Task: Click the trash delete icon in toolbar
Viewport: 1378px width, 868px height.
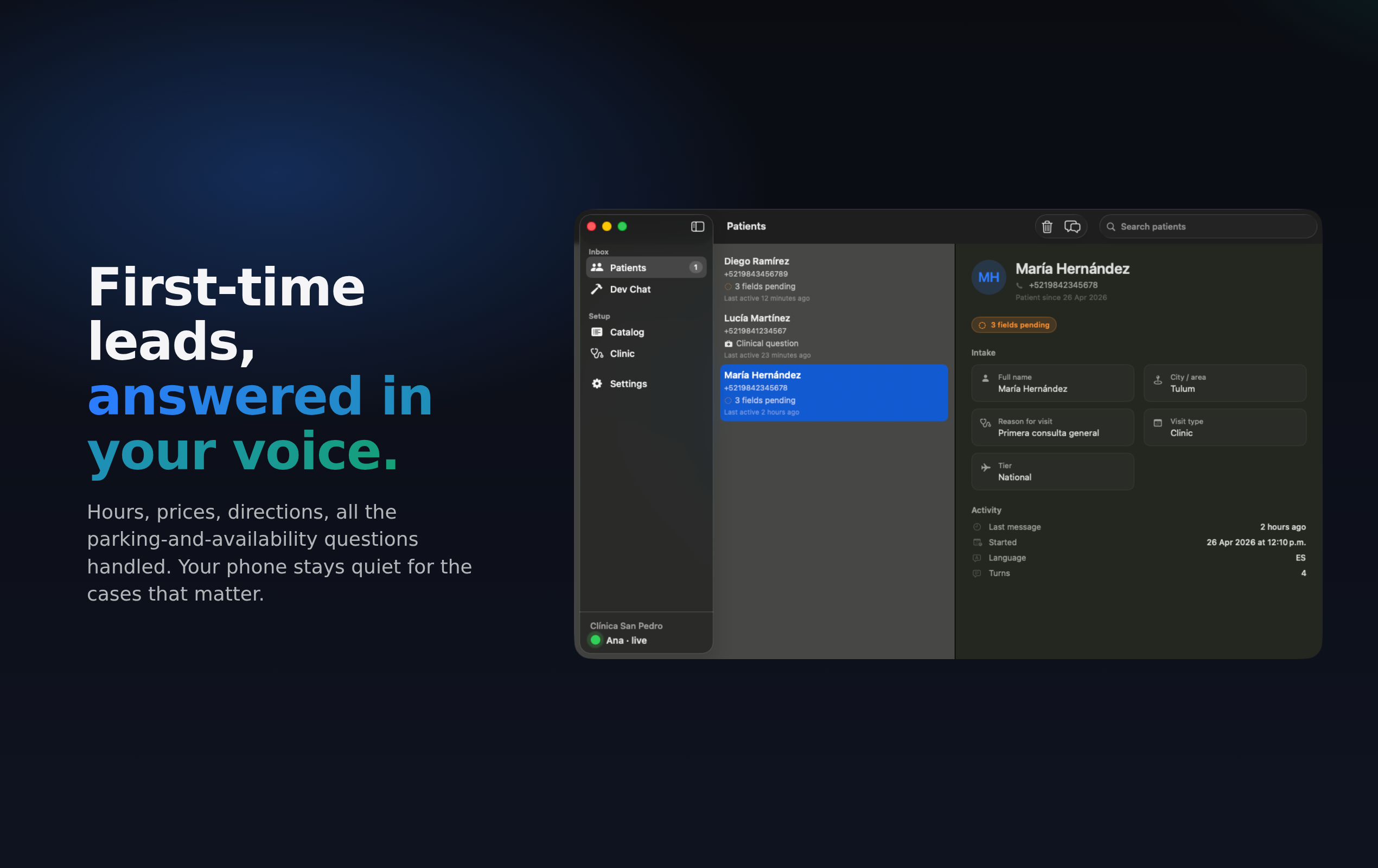Action: tap(1047, 227)
